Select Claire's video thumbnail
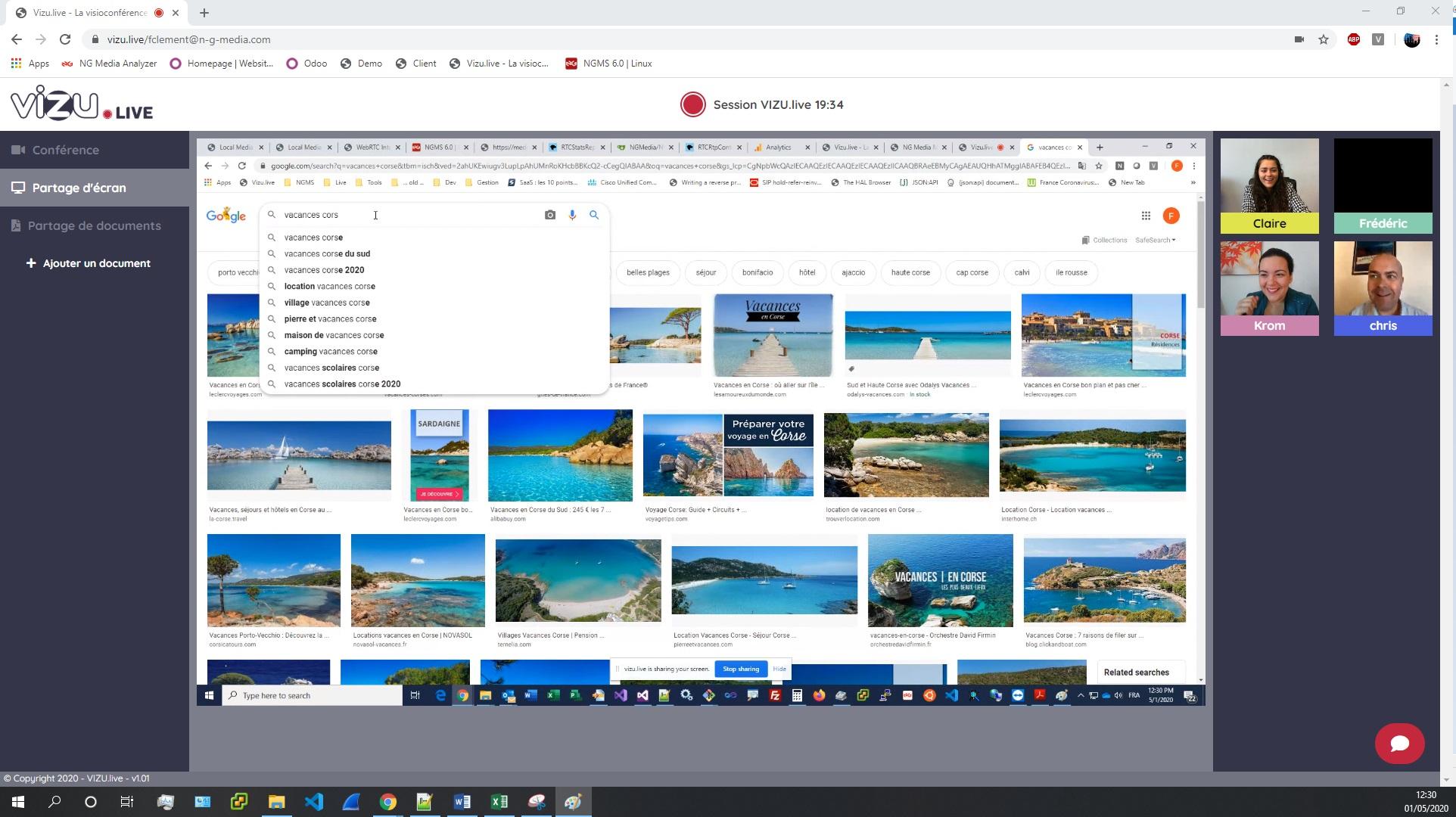This screenshot has height=817, width=1456. (x=1269, y=185)
